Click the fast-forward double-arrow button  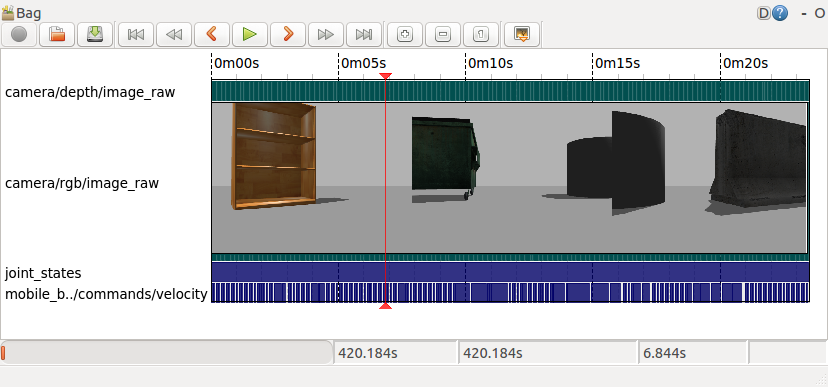pos(326,35)
